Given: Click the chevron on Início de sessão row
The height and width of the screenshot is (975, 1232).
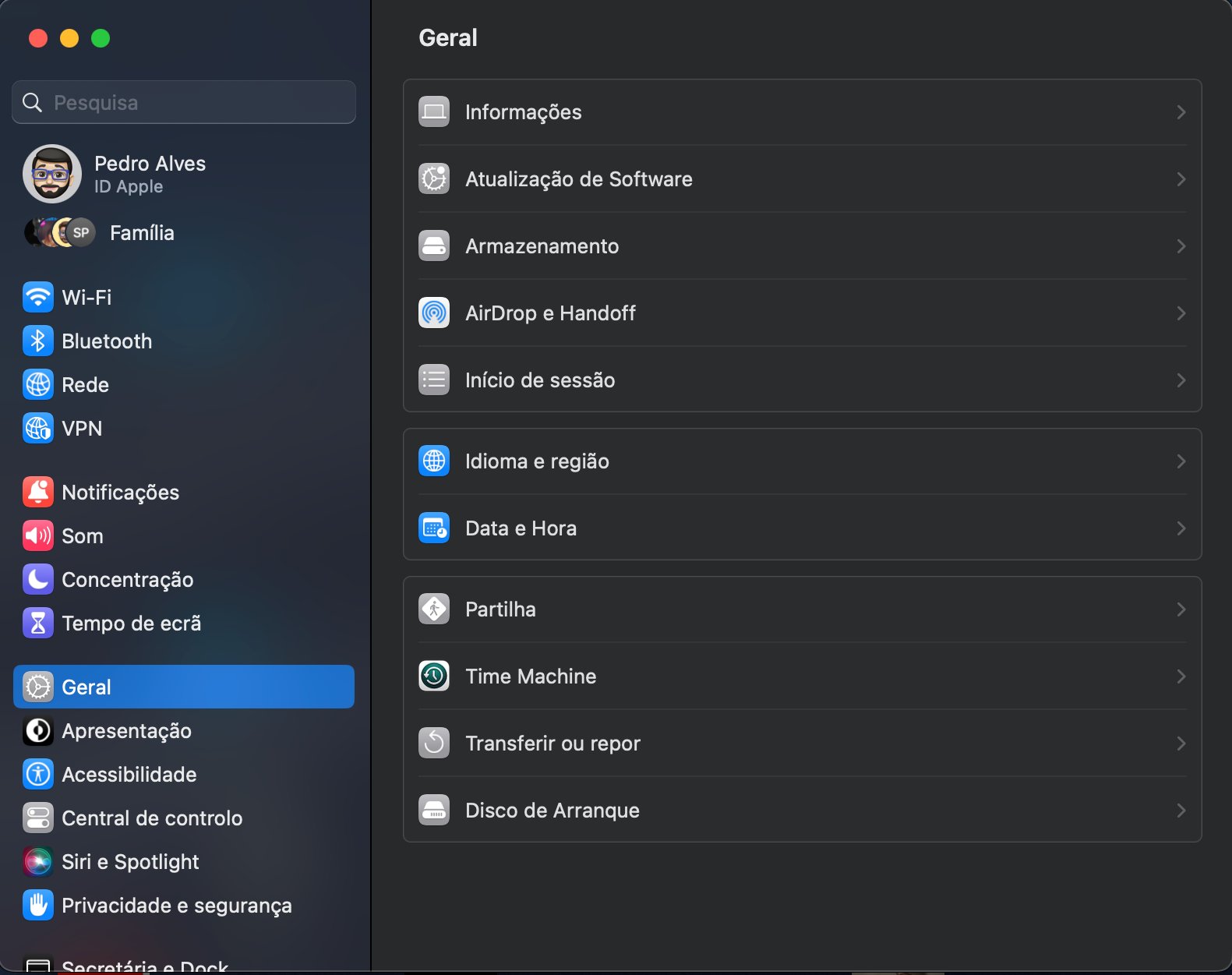Looking at the screenshot, I should point(1181,380).
